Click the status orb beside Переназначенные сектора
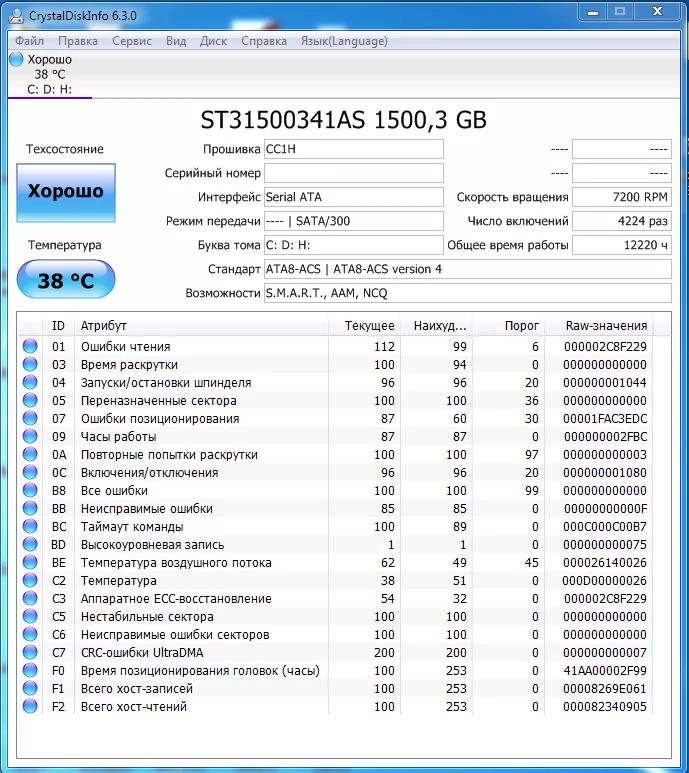Screen dimensions: 689x773 (30, 401)
